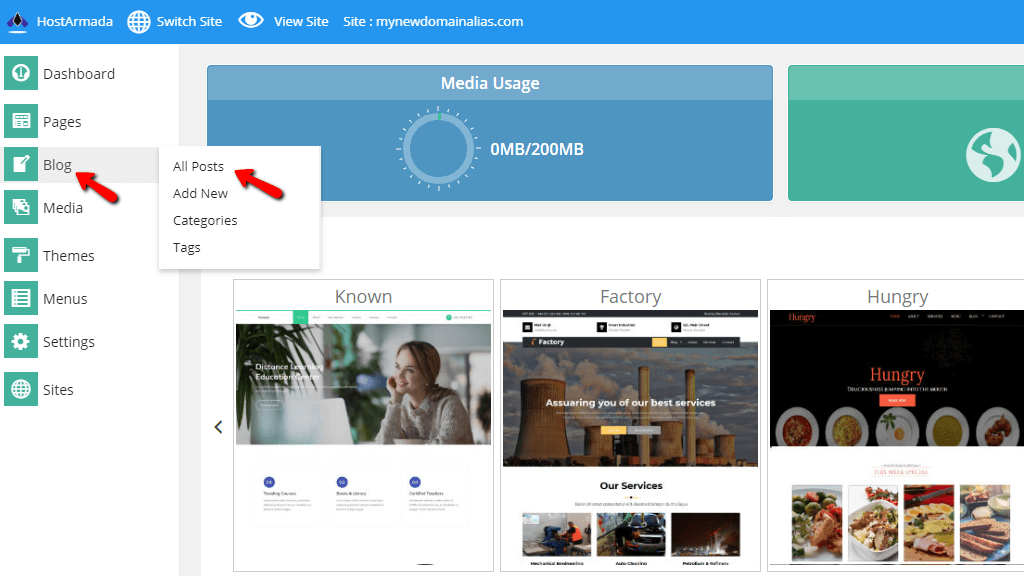Open the Settings menu label
This screenshot has width=1024, height=576.
[69, 342]
